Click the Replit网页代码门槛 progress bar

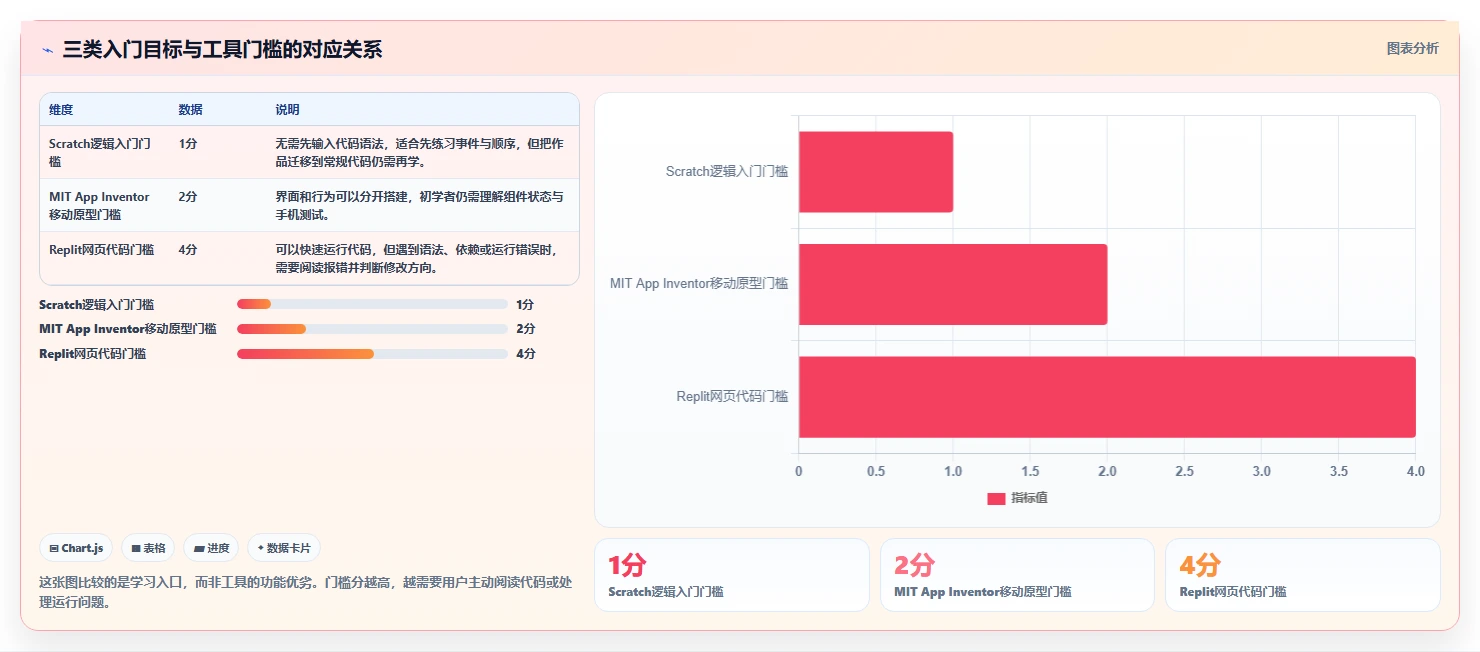tap(372, 354)
